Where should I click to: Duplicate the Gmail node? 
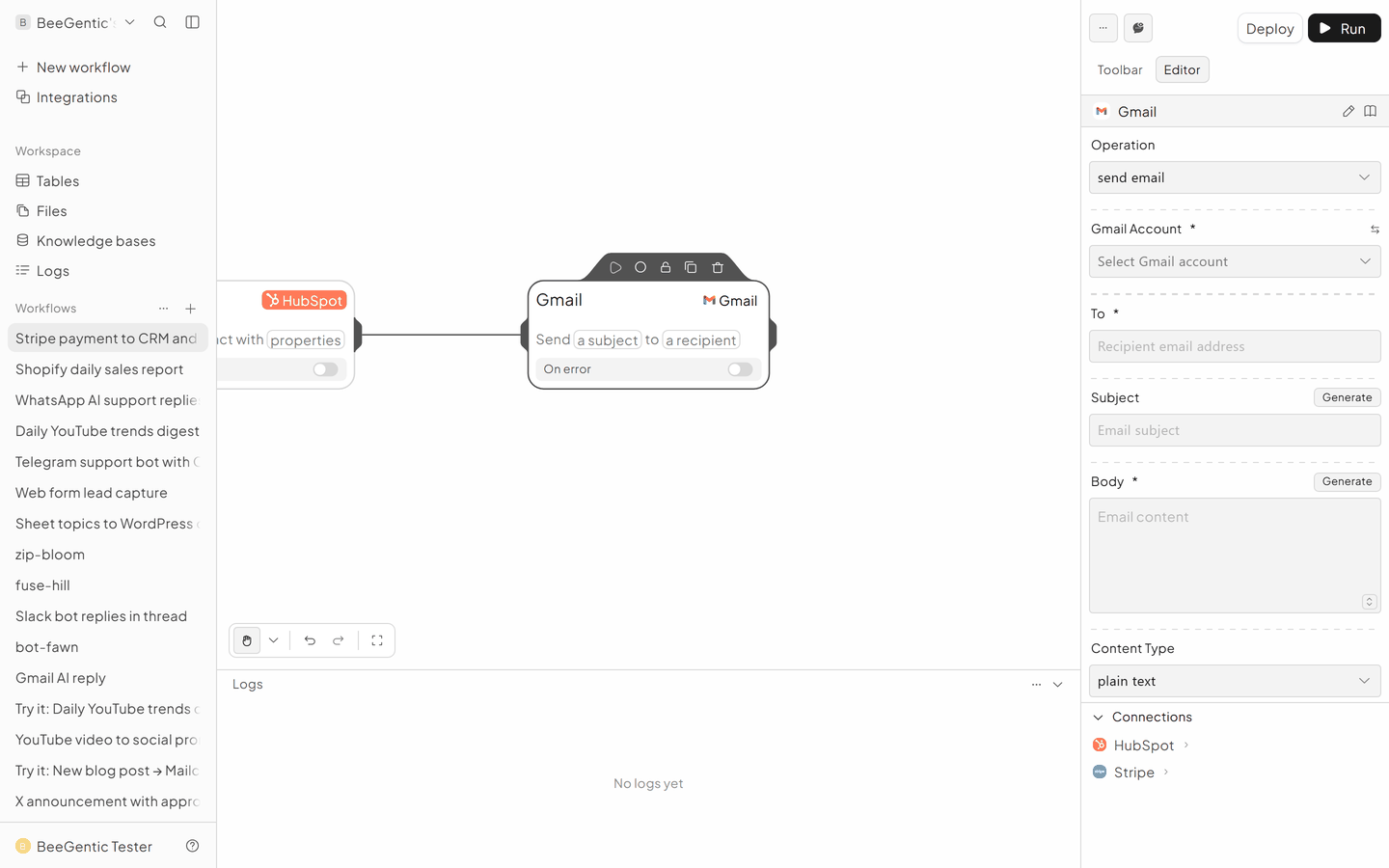pyautogui.click(x=691, y=267)
